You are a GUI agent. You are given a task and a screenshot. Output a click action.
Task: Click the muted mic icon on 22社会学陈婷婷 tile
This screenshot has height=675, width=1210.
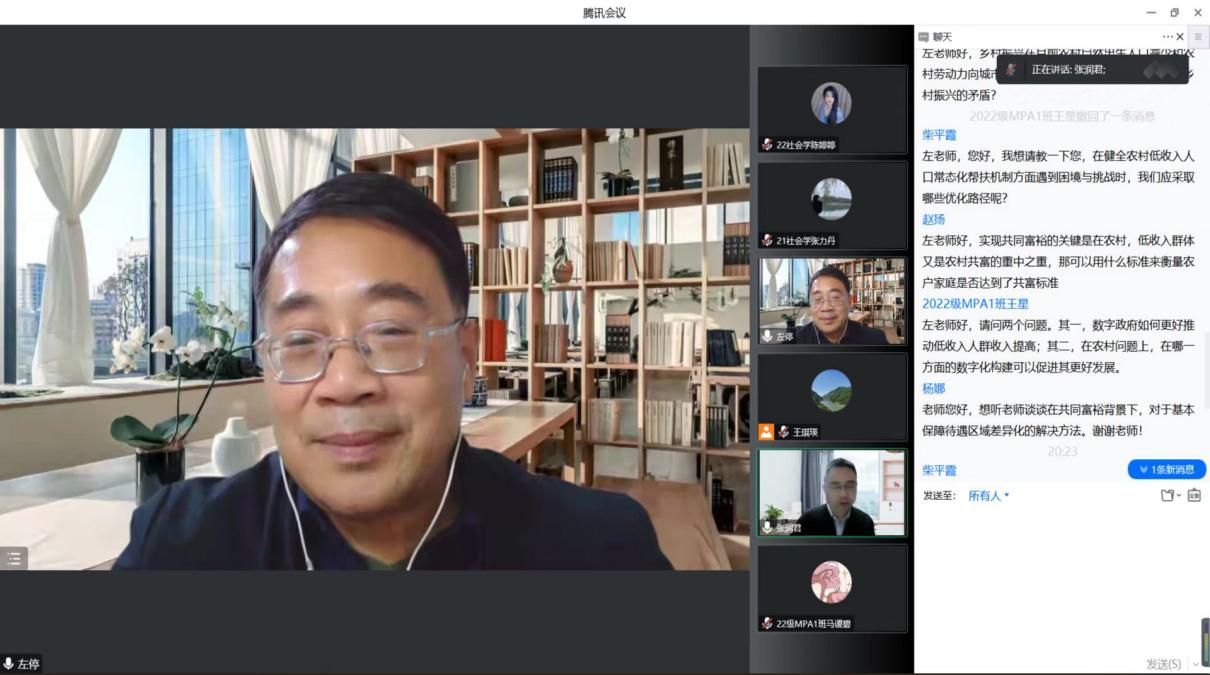coord(767,145)
